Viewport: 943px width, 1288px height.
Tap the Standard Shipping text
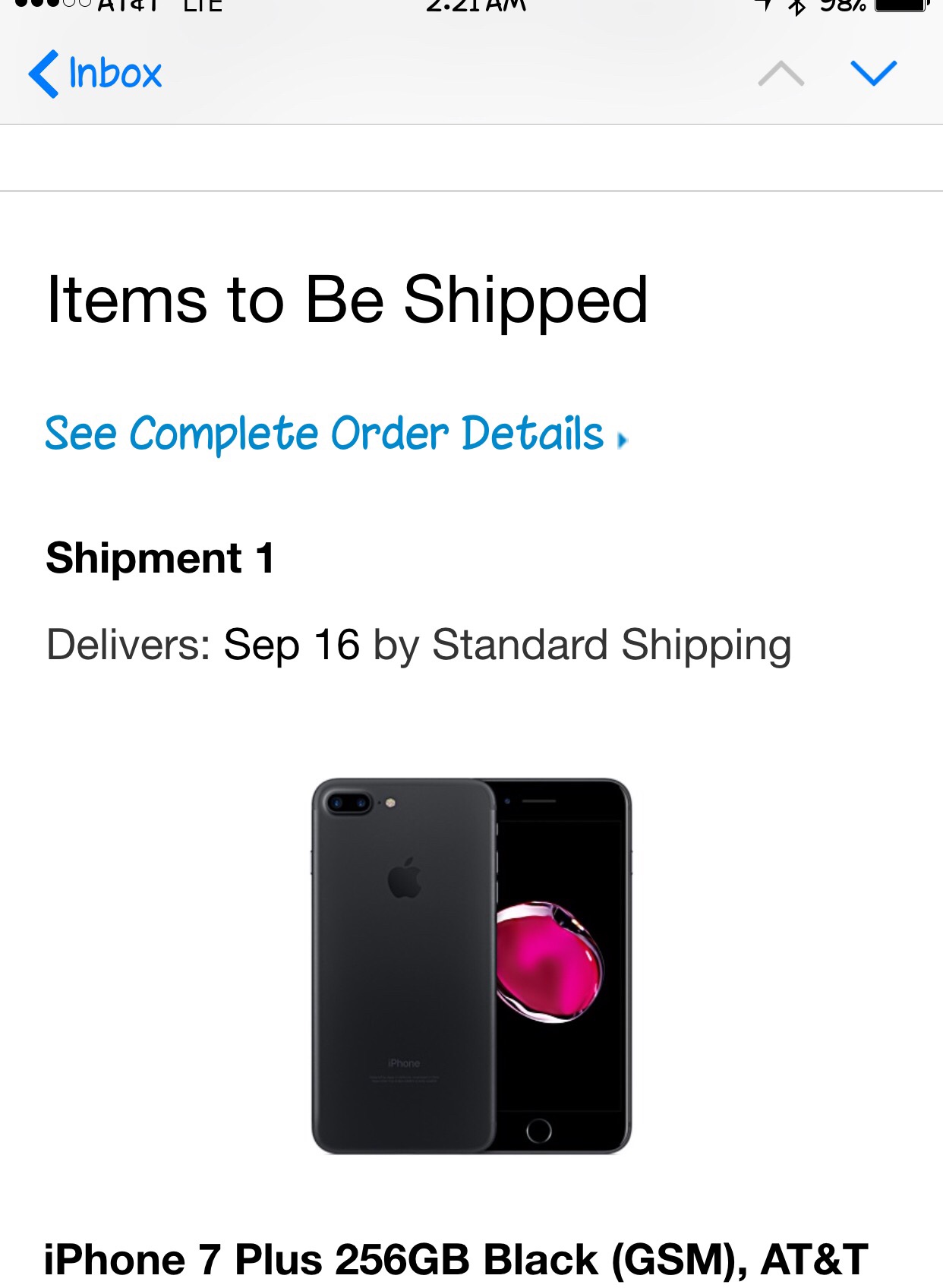(x=611, y=646)
